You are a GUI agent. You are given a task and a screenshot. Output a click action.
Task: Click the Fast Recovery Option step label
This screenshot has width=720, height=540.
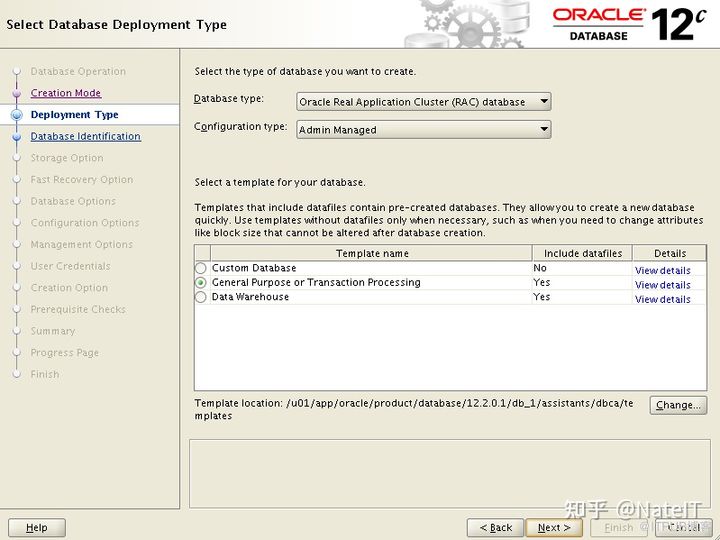pos(82,180)
